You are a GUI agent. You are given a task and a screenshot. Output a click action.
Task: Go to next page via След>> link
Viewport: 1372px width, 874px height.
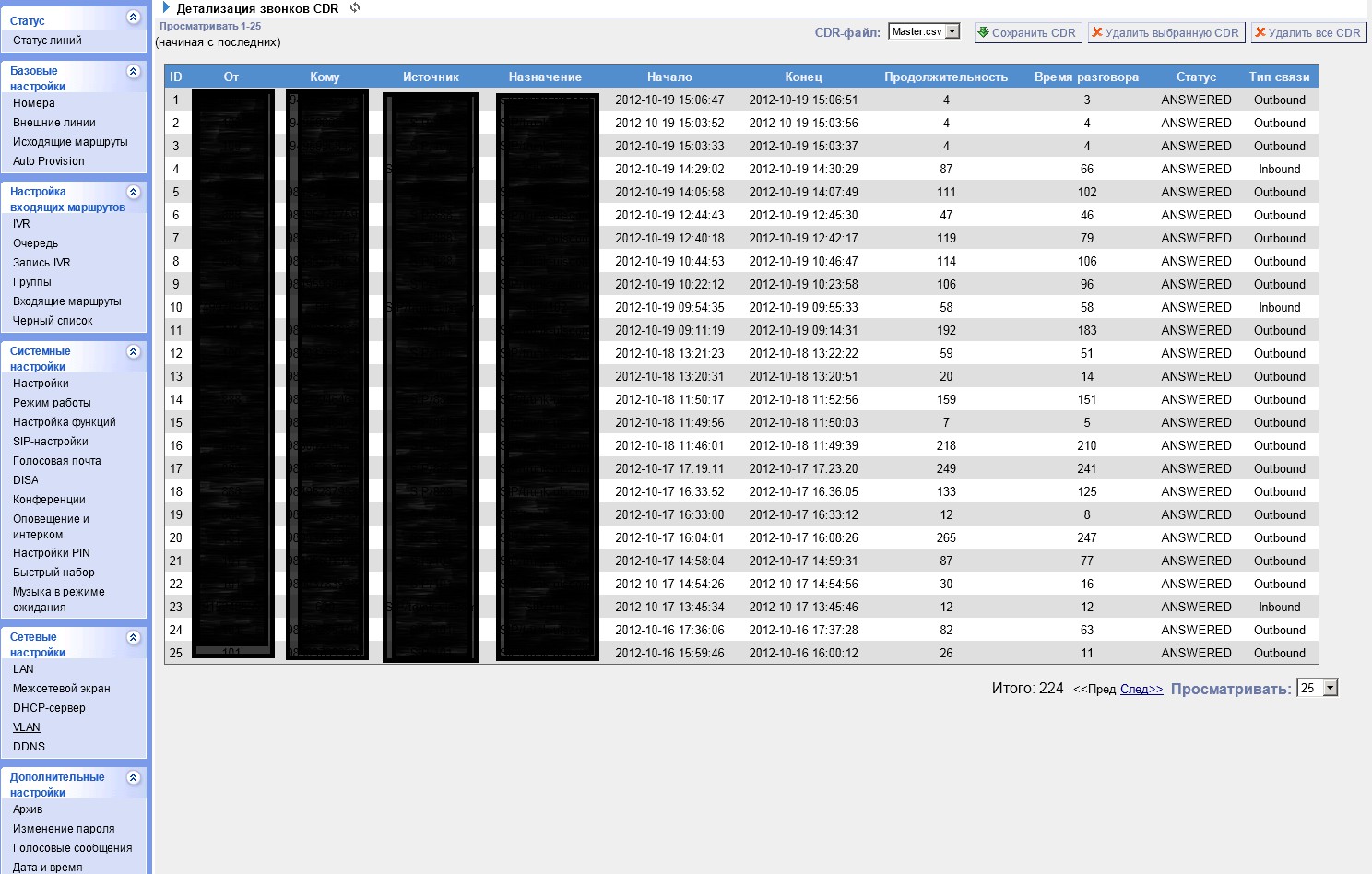click(1141, 690)
